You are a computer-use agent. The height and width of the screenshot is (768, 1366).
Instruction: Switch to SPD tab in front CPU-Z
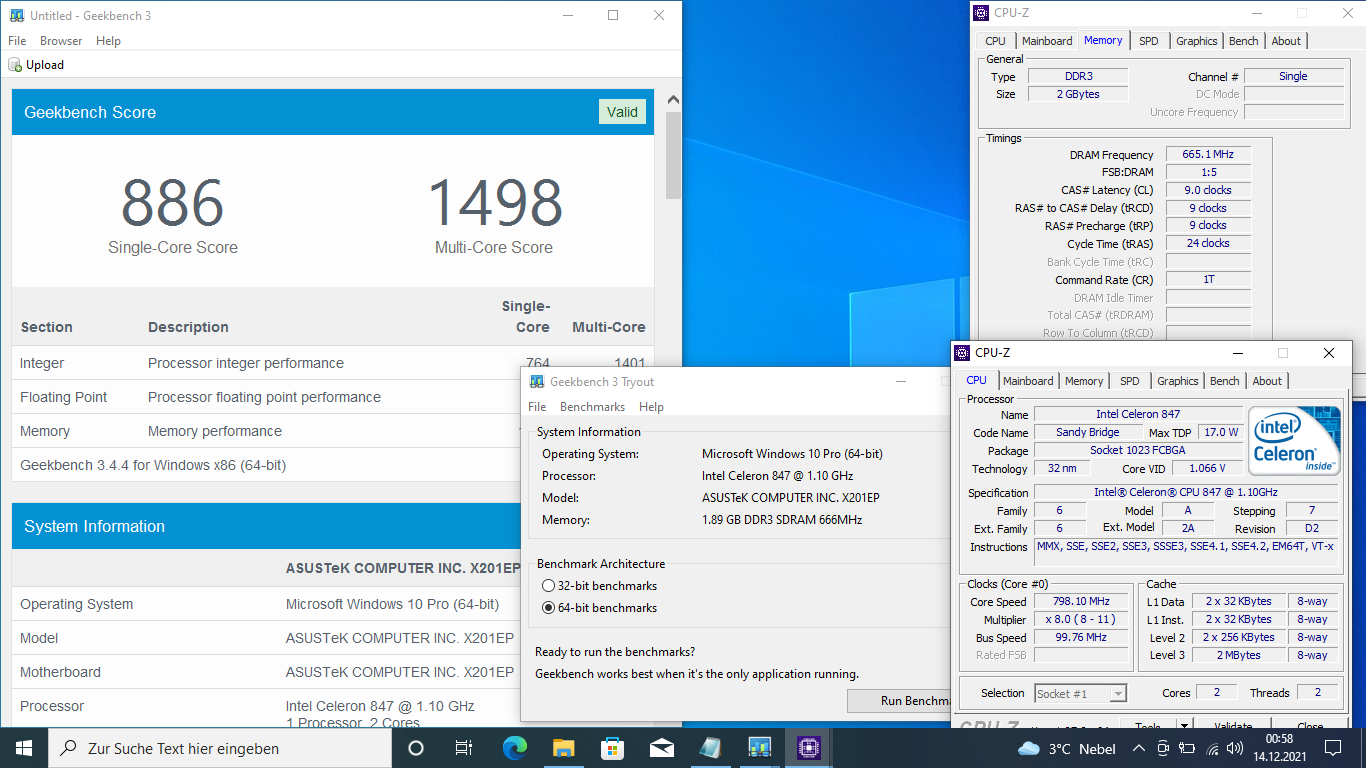(x=1129, y=381)
